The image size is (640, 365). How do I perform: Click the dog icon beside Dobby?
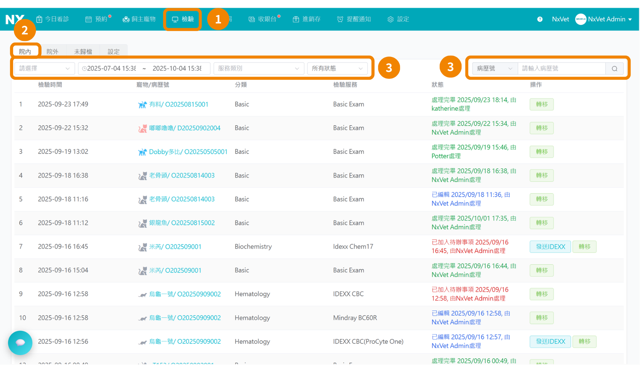tap(142, 152)
